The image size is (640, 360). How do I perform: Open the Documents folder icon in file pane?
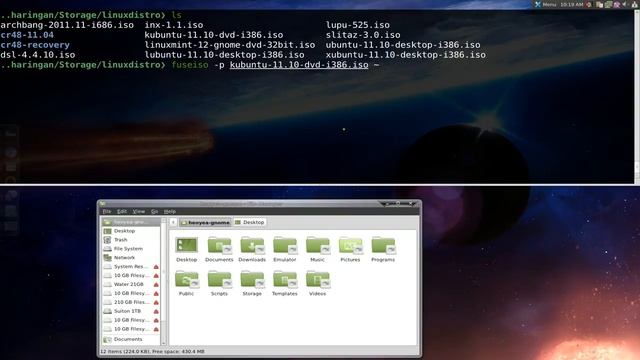(219, 245)
